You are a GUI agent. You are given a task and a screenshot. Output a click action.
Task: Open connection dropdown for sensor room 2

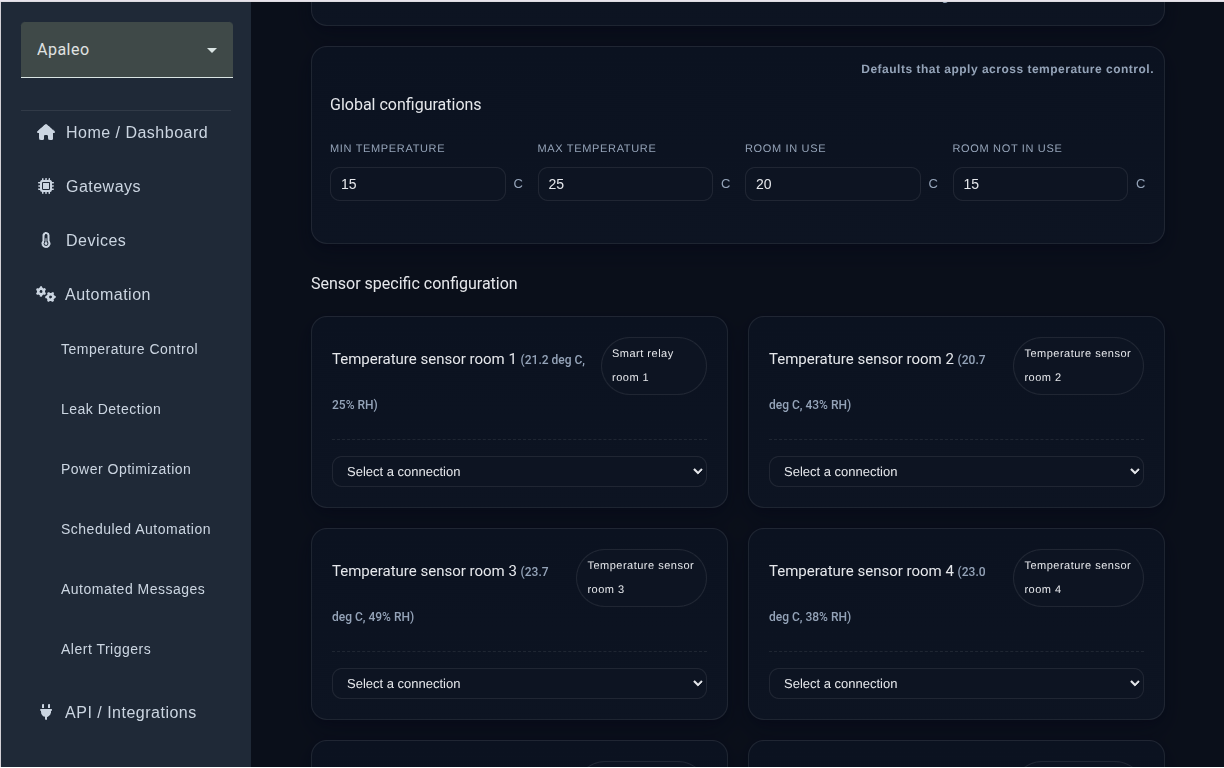coord(956,471)
